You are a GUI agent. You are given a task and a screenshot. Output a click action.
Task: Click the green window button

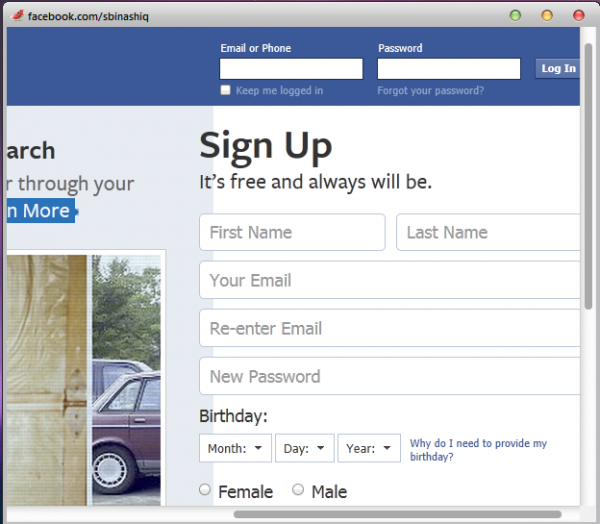coord(515,15)
